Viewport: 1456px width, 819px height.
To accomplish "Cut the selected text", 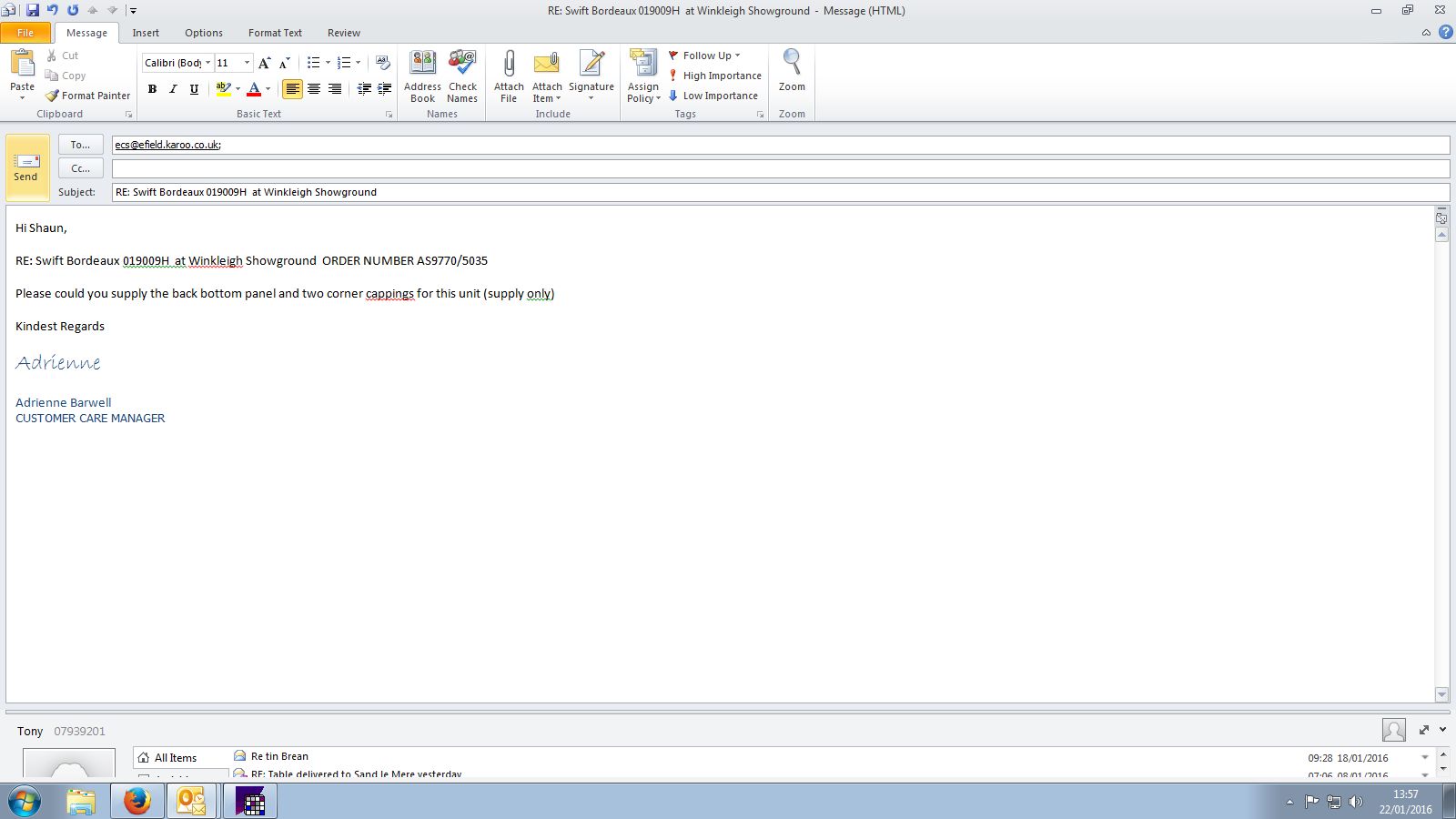I will tap(63, 56).
